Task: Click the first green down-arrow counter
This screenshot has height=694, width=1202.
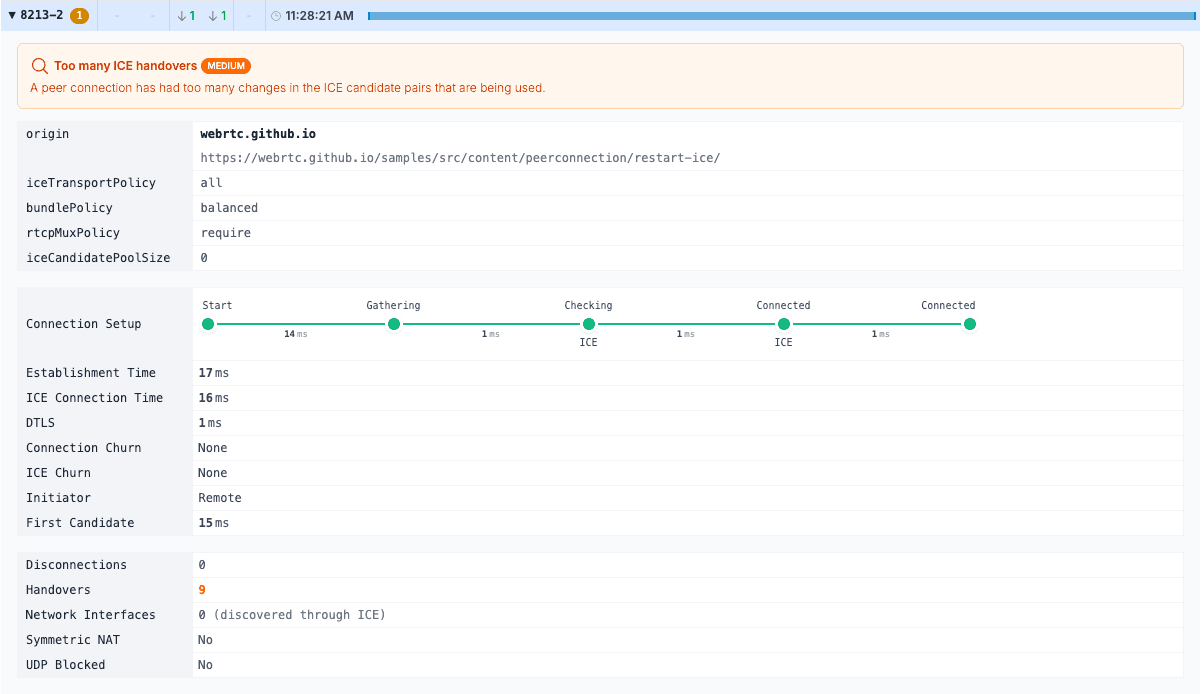Action: click(x=186, y=16)
